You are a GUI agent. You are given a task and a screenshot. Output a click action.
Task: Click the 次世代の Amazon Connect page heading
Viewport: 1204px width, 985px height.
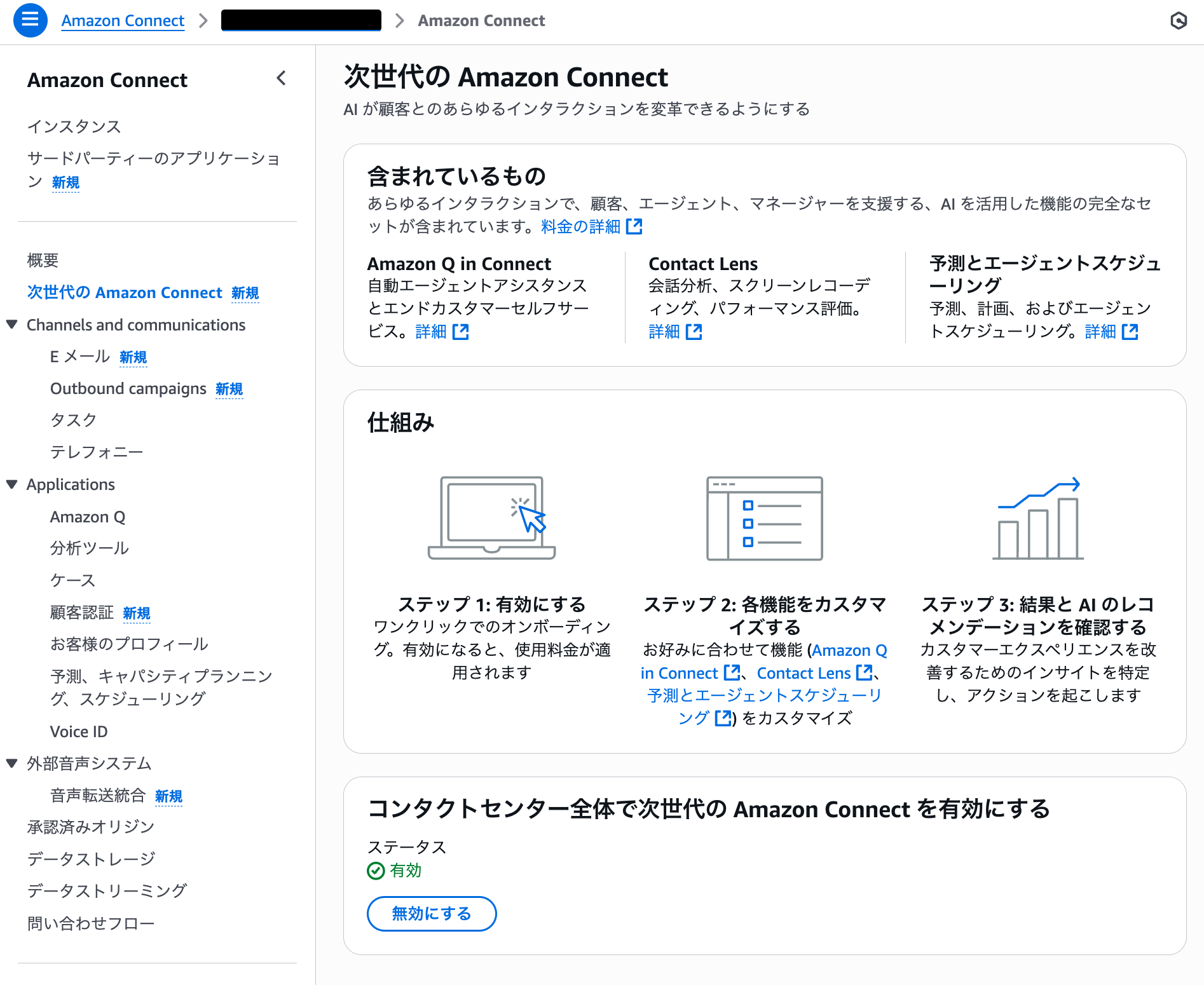coord(506,77)
